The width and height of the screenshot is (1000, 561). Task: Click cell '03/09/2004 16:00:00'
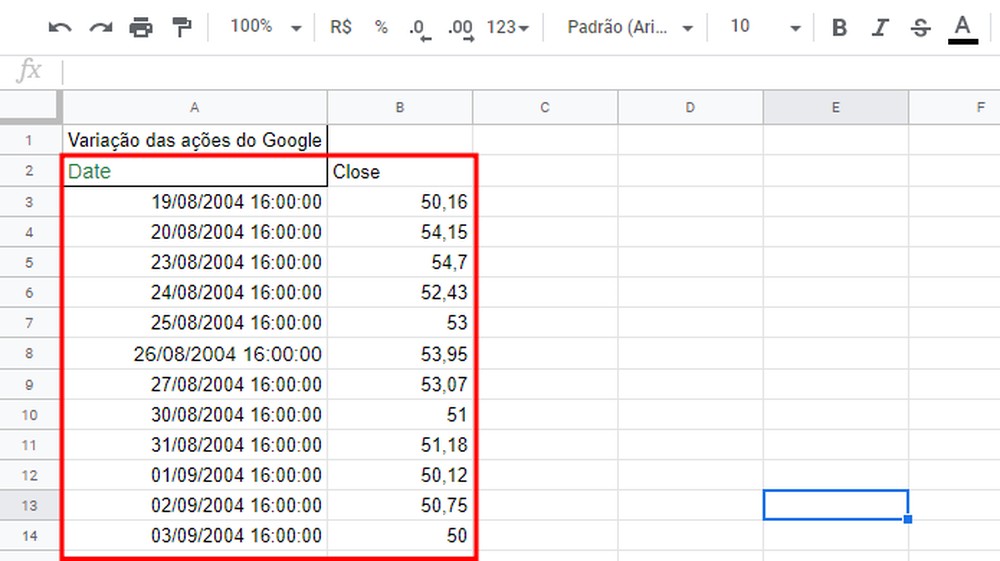click(195, 536)
